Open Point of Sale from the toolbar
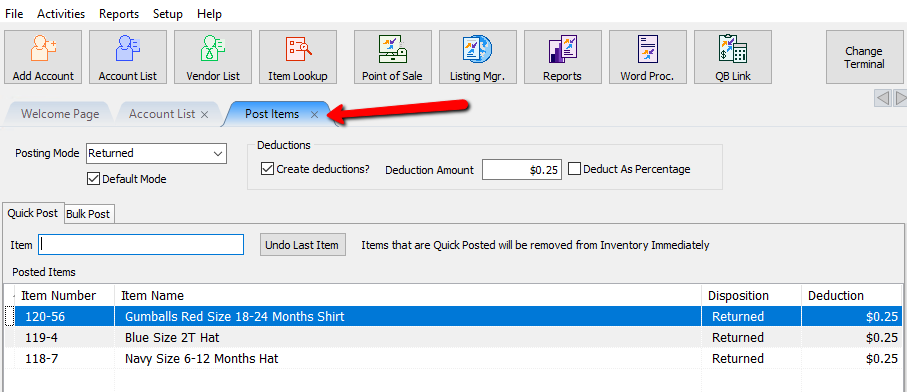The height and width of the screenshot is (392, 907). pos(393,57)
